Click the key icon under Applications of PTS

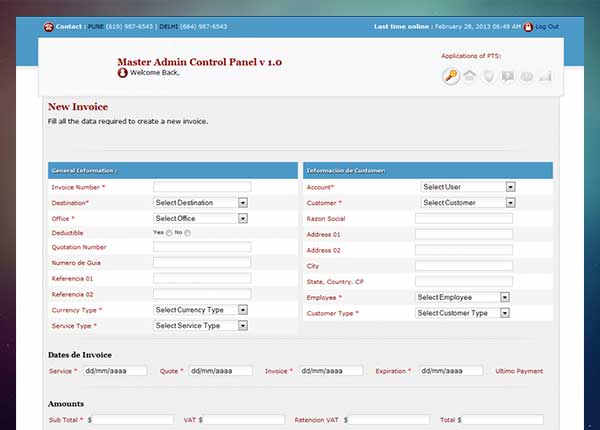click(451, 77)
